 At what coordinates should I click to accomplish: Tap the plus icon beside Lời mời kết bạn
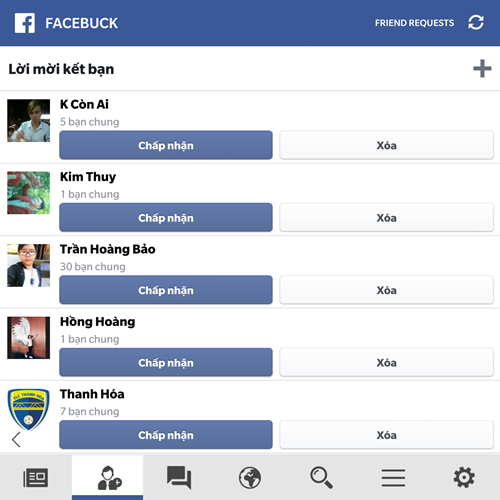coord(482,69)
